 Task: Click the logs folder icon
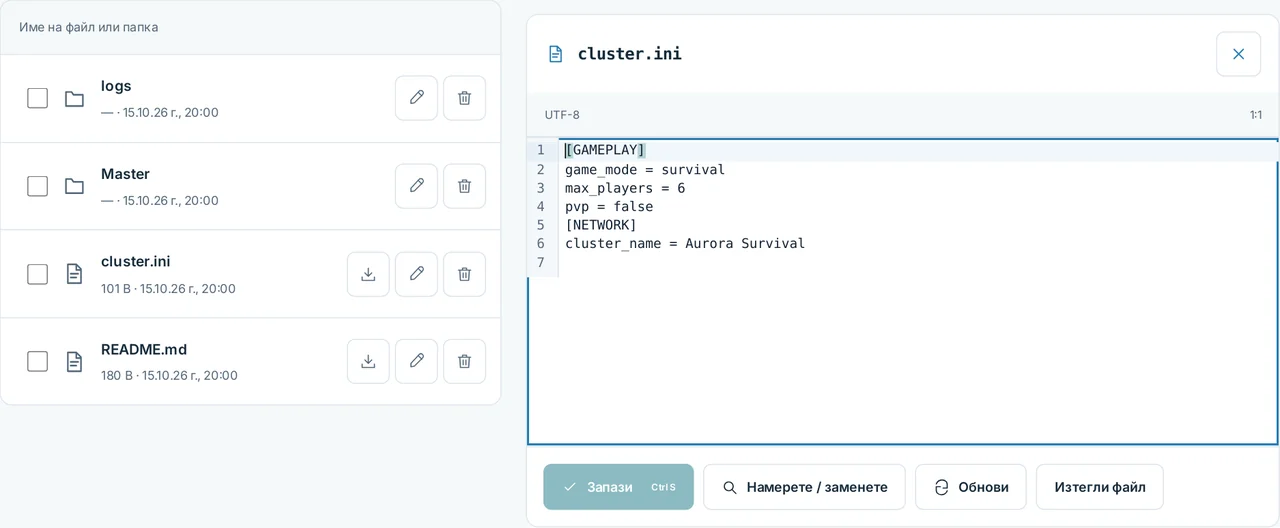click(x=74, y=98)
